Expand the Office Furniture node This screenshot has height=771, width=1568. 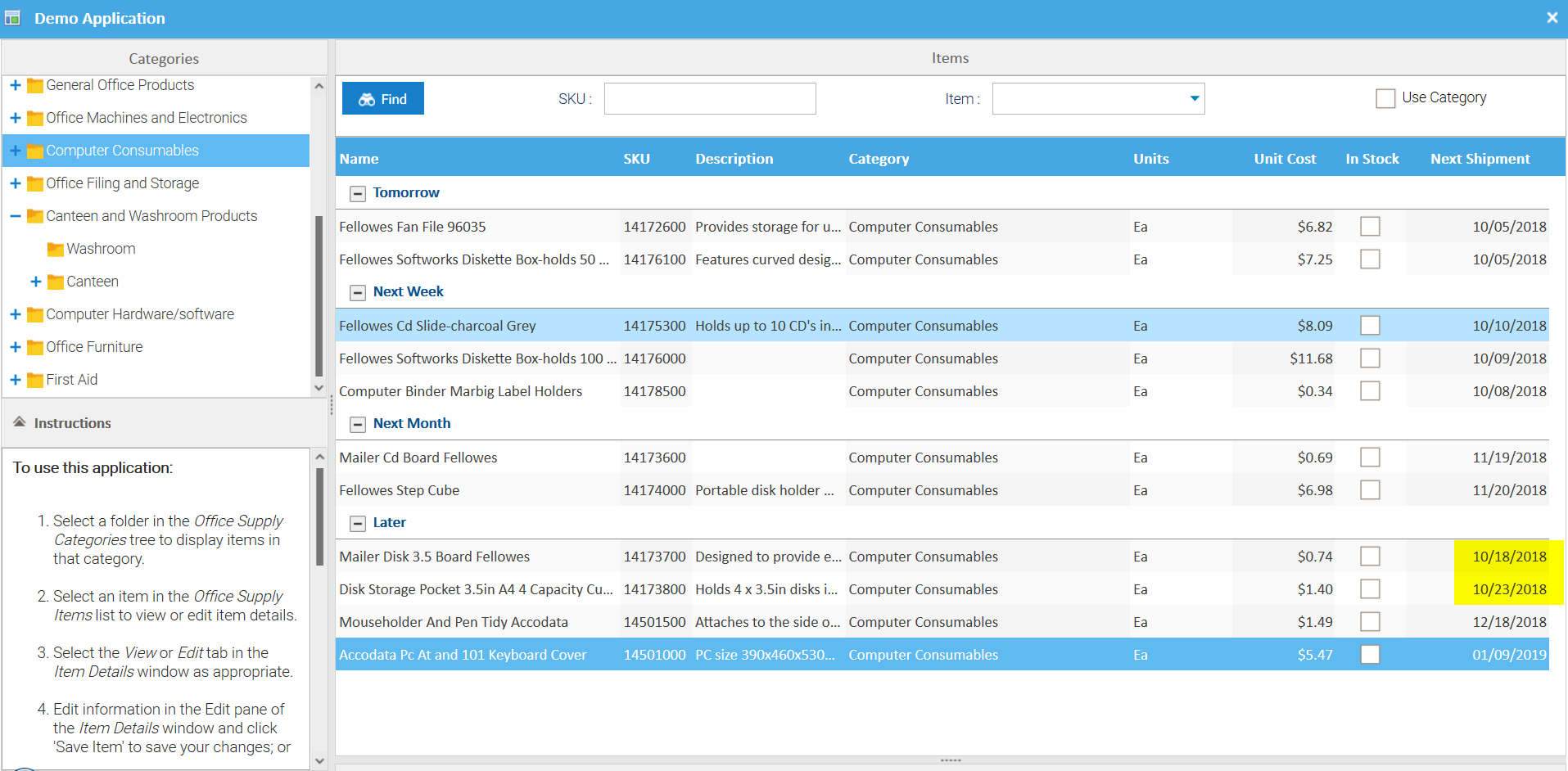point(16,347)
